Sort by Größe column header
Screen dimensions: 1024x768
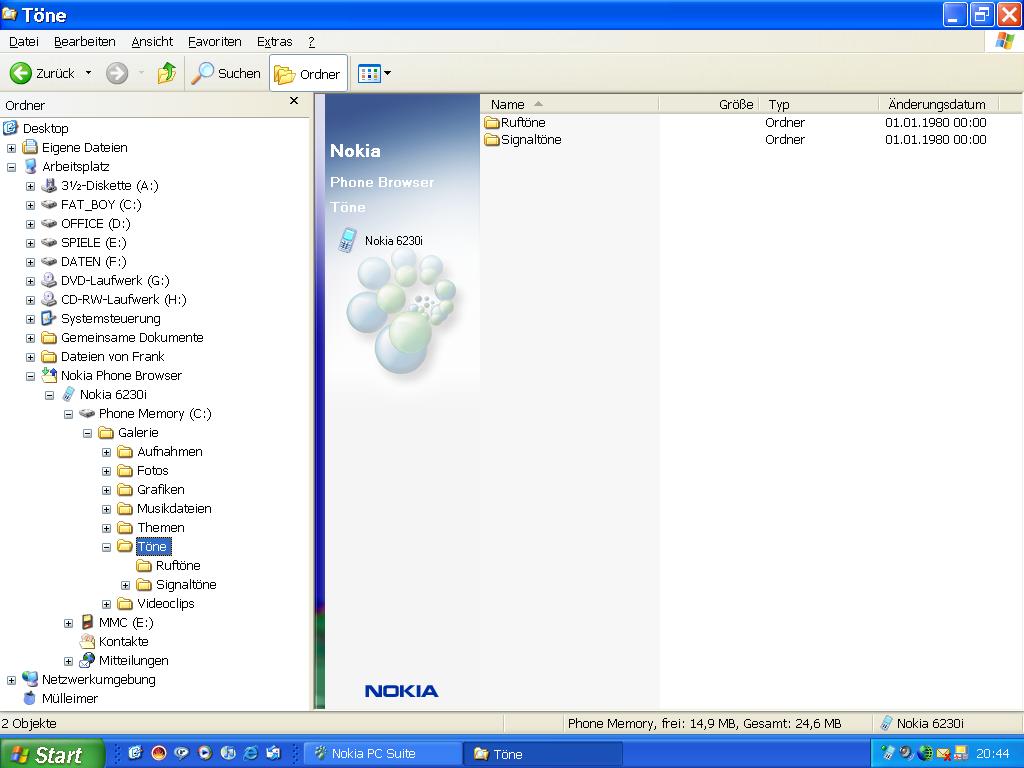[709, 104]
